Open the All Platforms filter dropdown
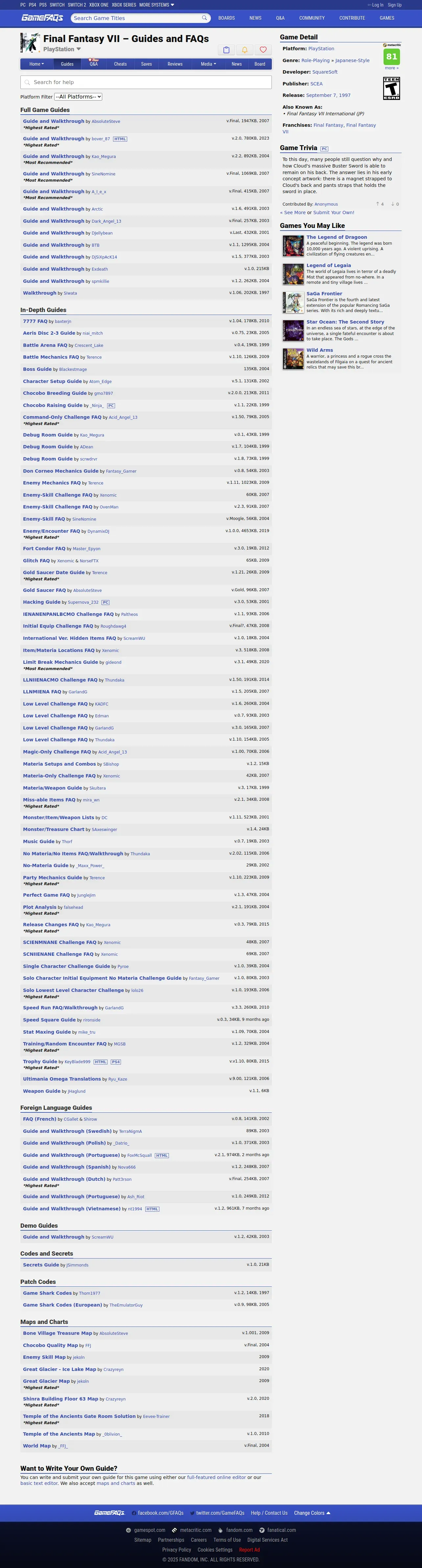The width and height of the screenshot is (422, 1568). [78, 97]
